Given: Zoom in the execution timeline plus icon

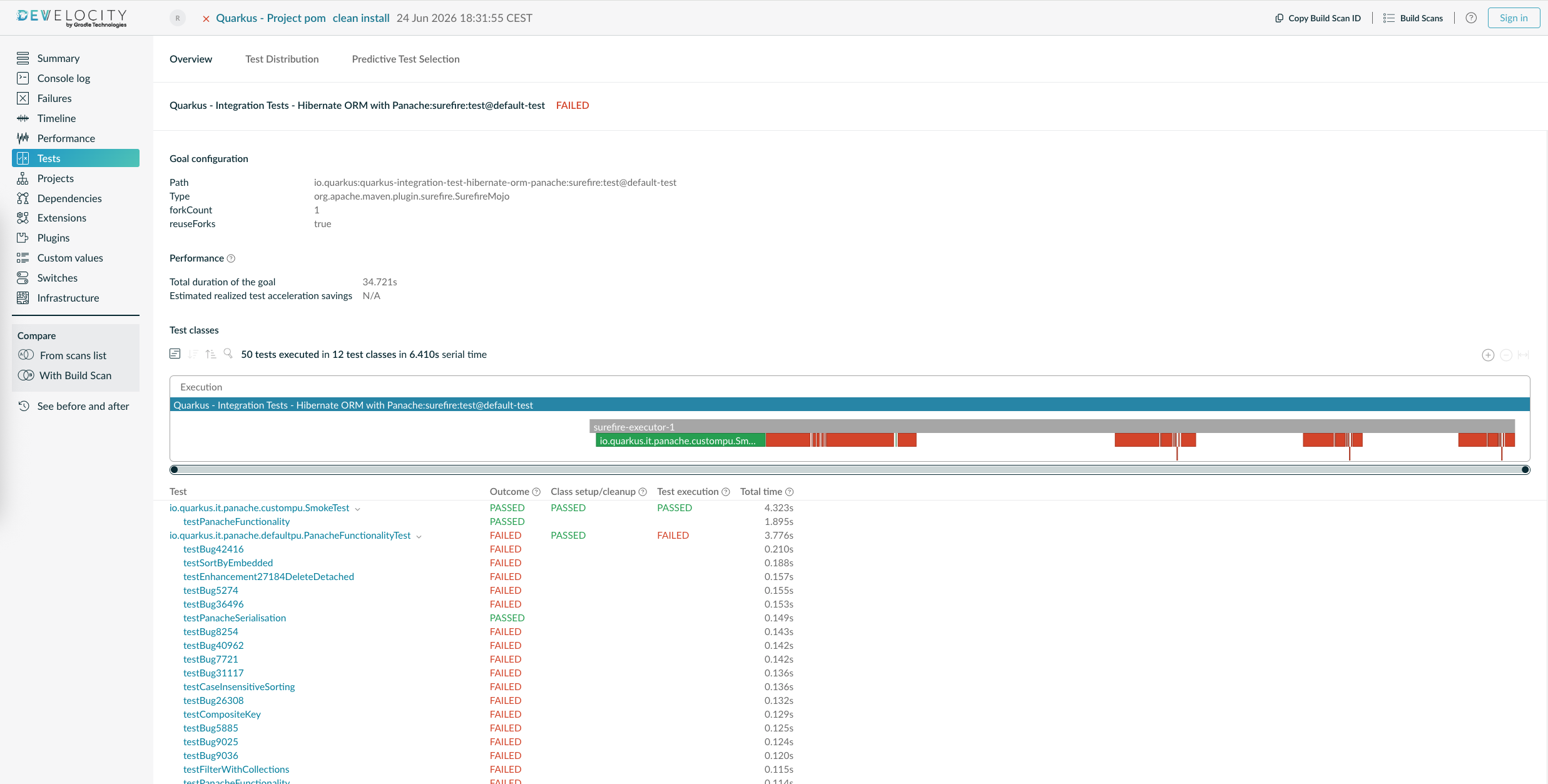Looking at the screenshot, I should 1488,355.
